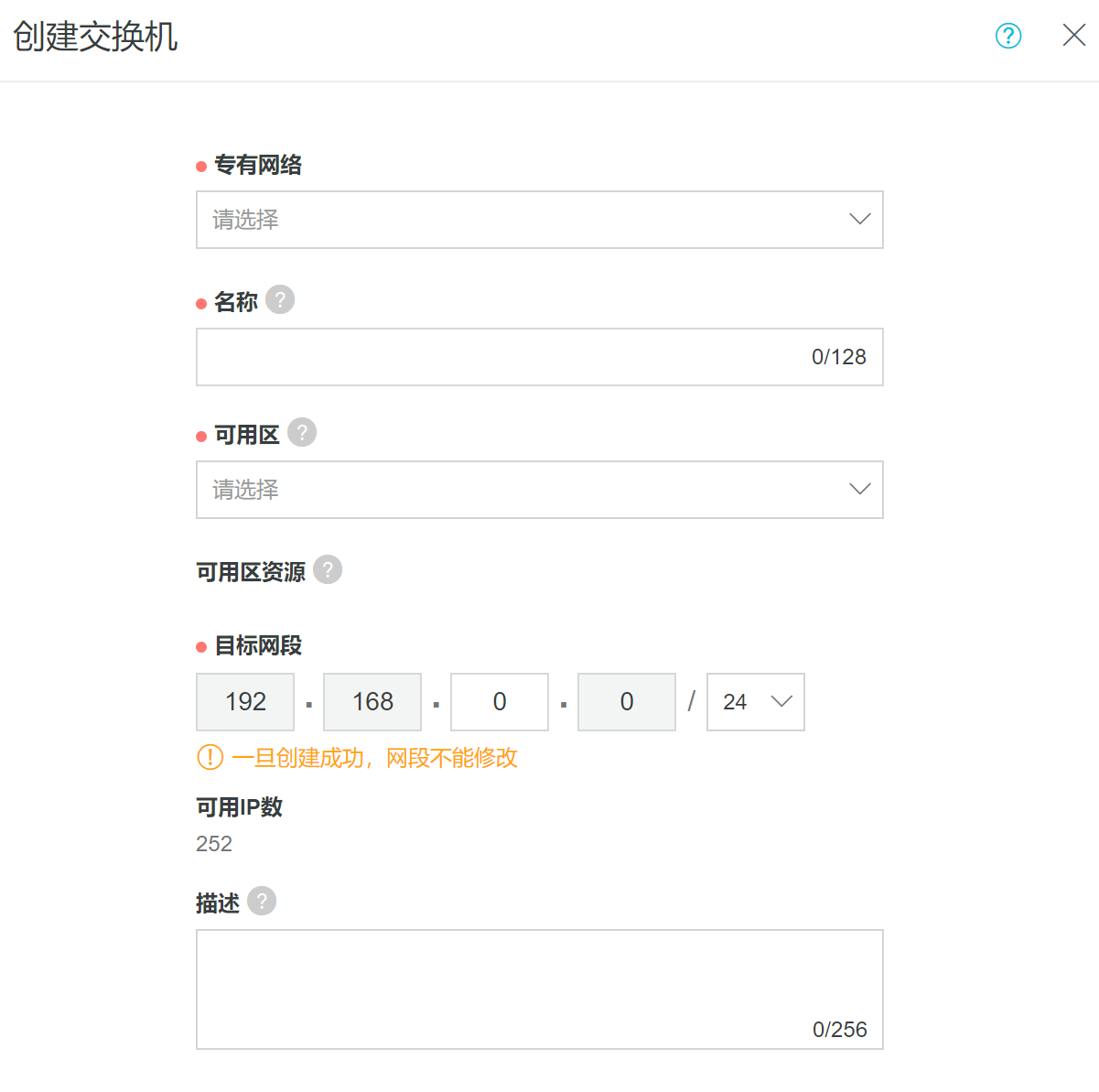
Task: Click the cyan help icon in the dialog header
Action: pos(1007,36)
